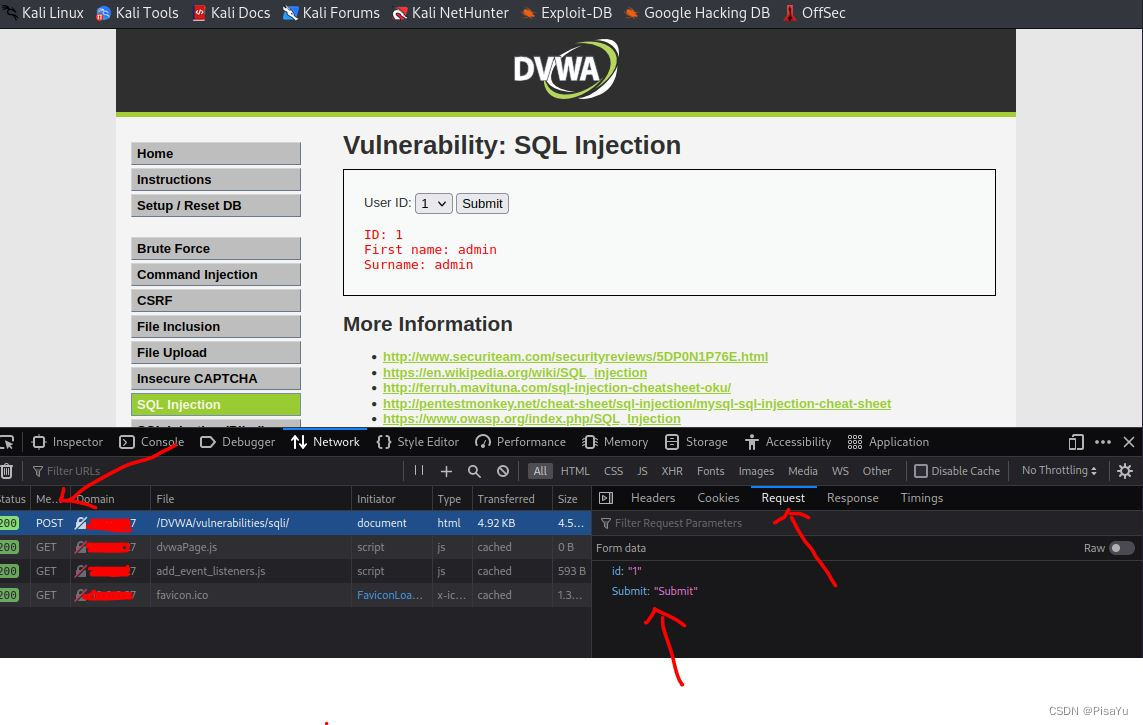Filter requests by Other type
Viewport: 1143px width, 725px height.
[877, 471]
